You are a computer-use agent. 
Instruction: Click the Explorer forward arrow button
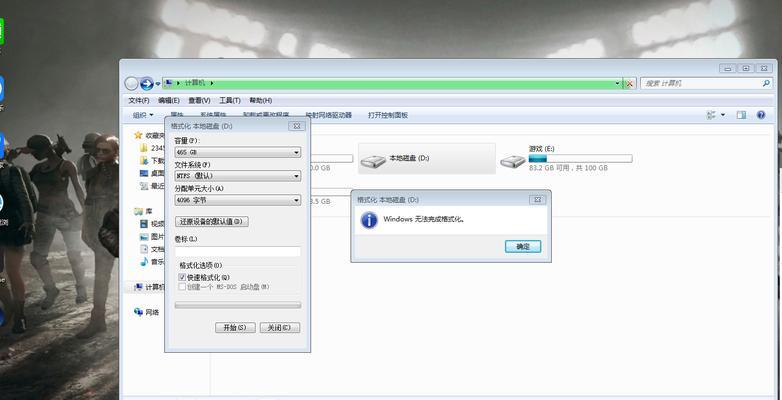coord(147,83)
